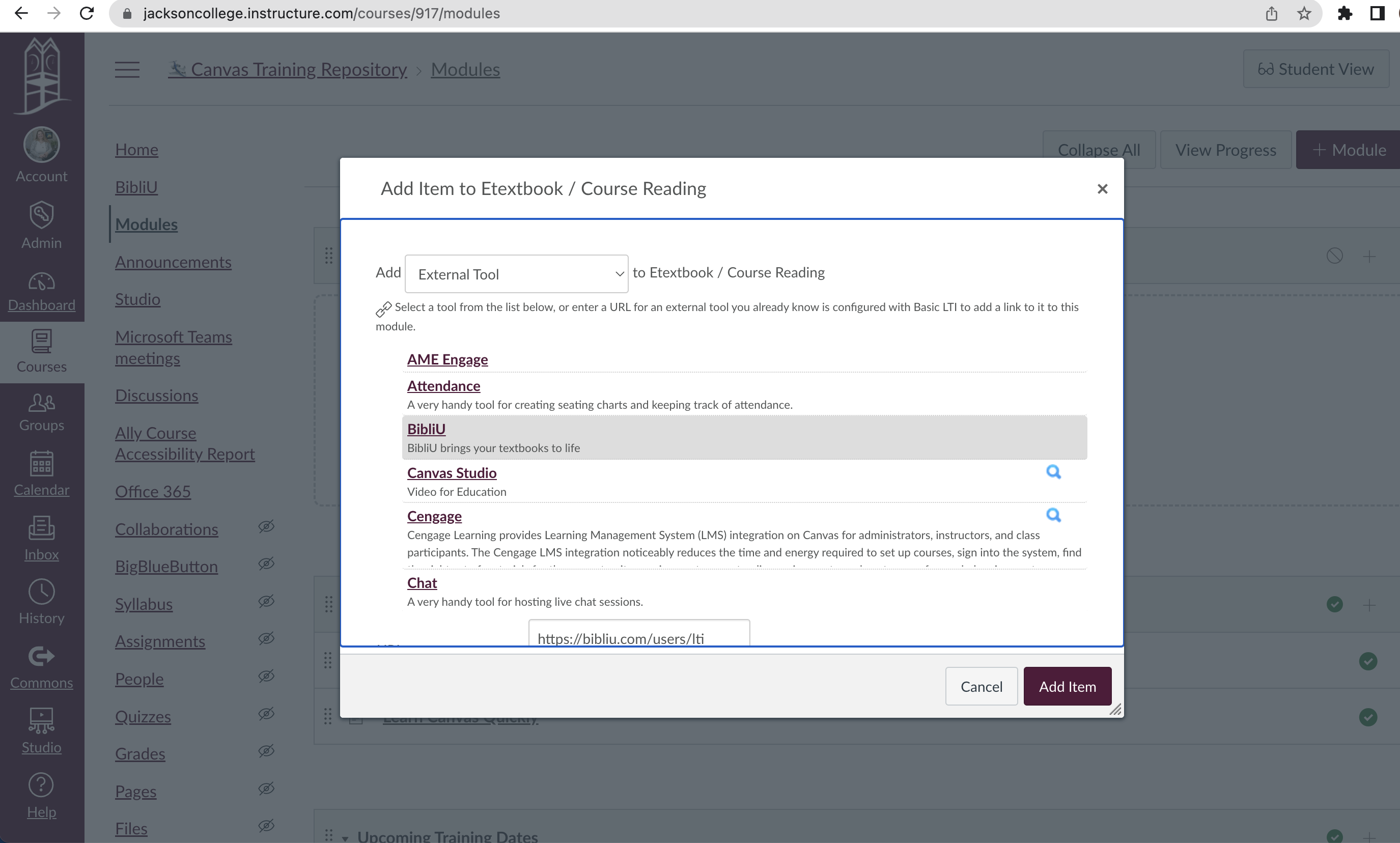This screenshot has width=1400, height=843.
Task: Click the Collapse All button
Action: coord(1099,150)
